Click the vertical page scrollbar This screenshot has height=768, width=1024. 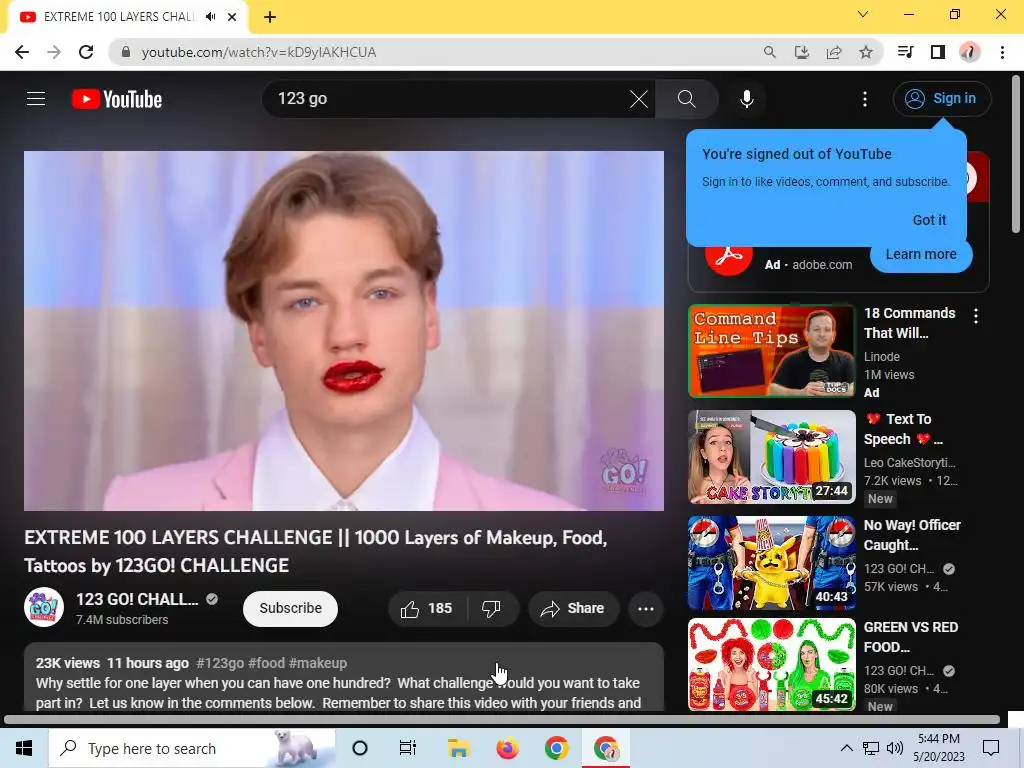(x=1017, y=155)
